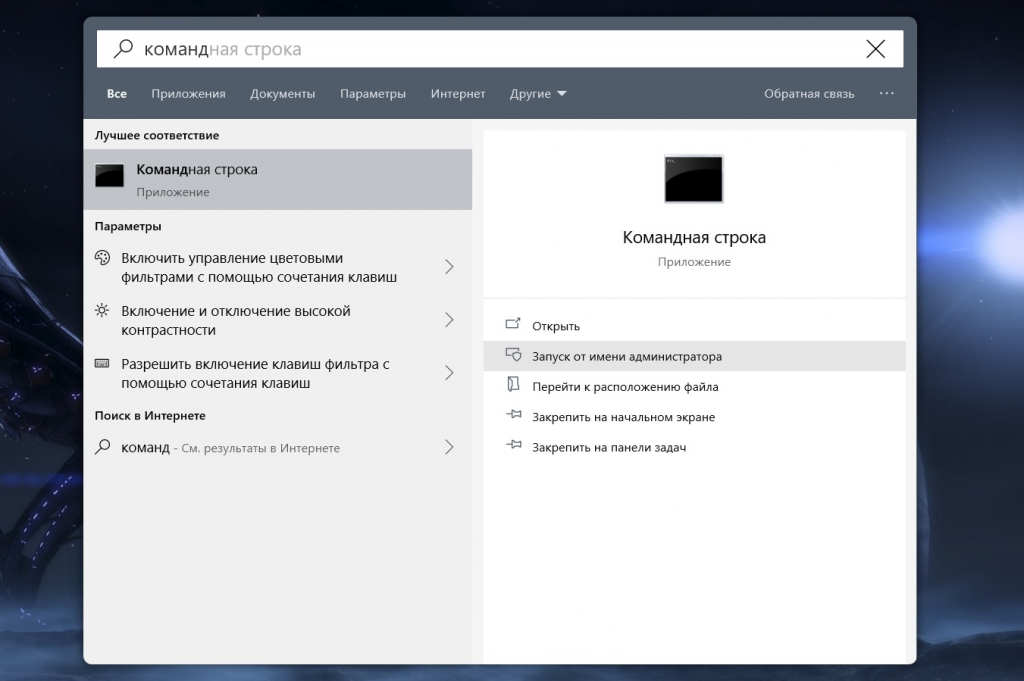Expand arrow for filter keys setting result

click(449, 373)
